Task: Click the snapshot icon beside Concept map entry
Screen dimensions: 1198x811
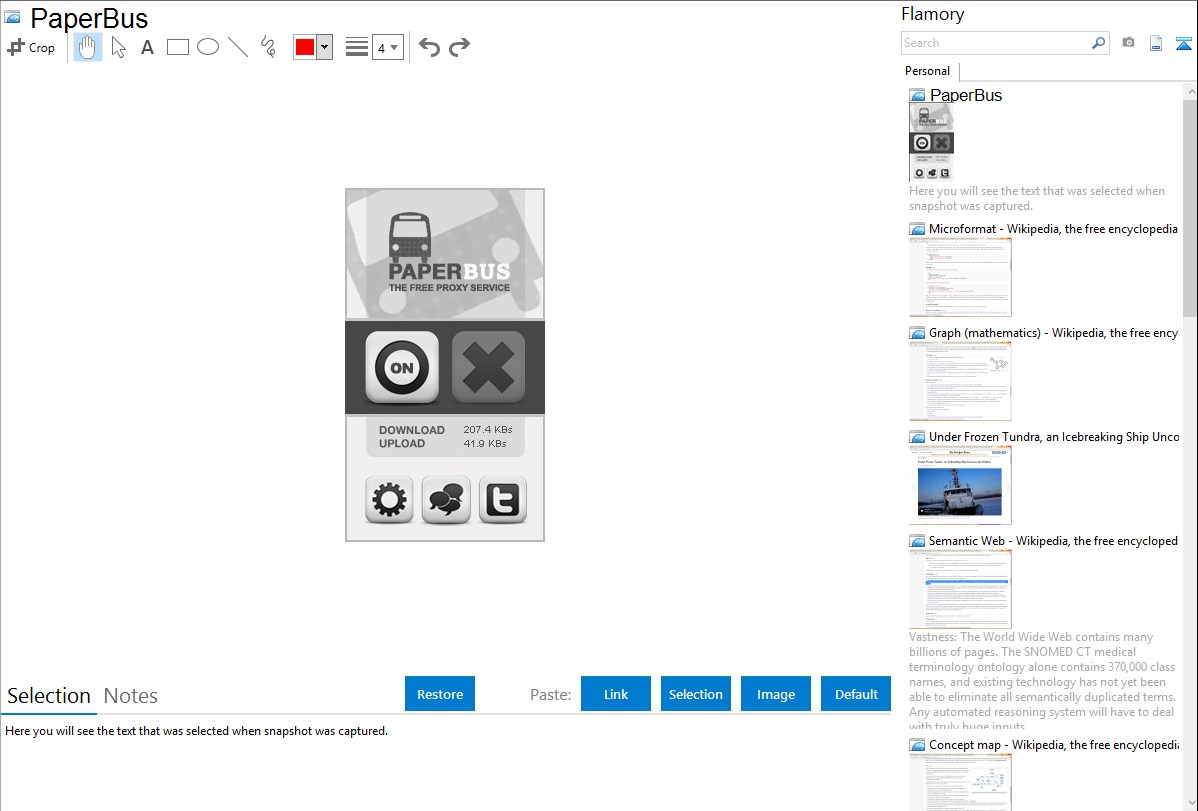Action: click(918, 745)
